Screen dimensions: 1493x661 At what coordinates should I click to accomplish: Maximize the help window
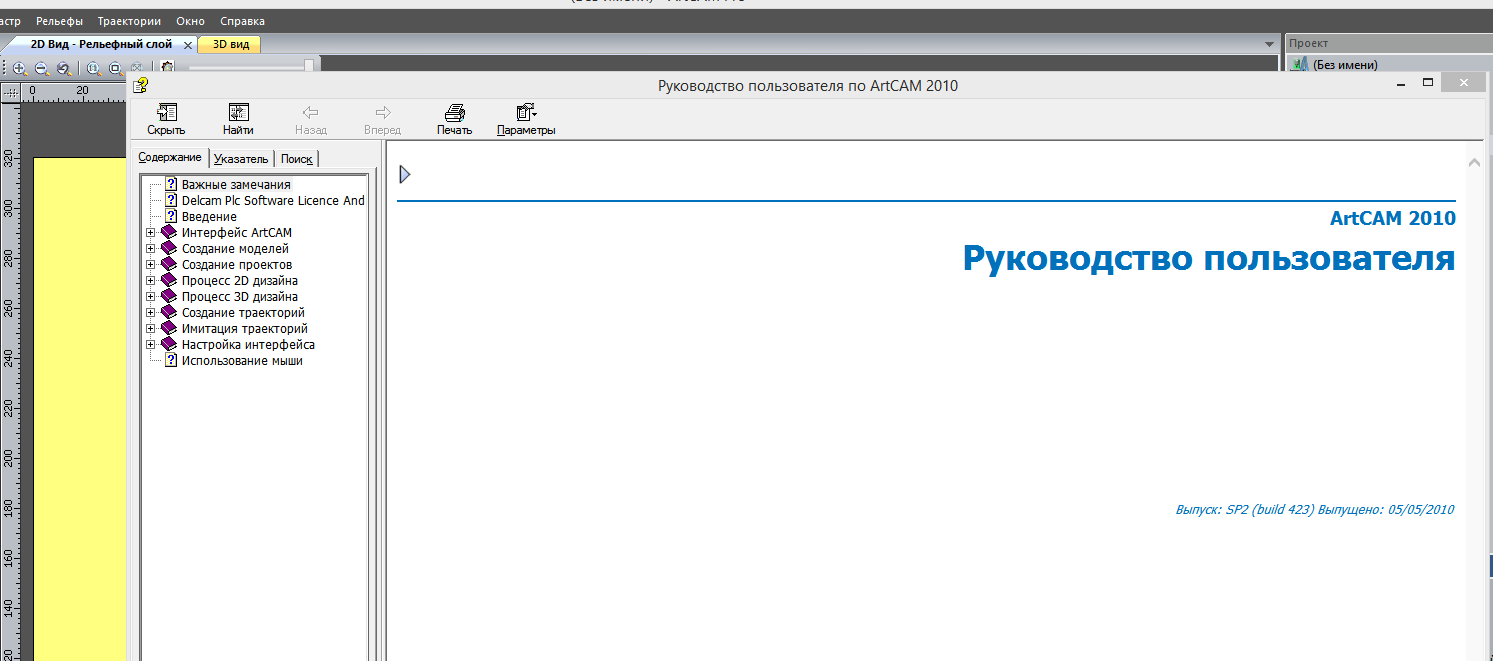point(1428,83)
